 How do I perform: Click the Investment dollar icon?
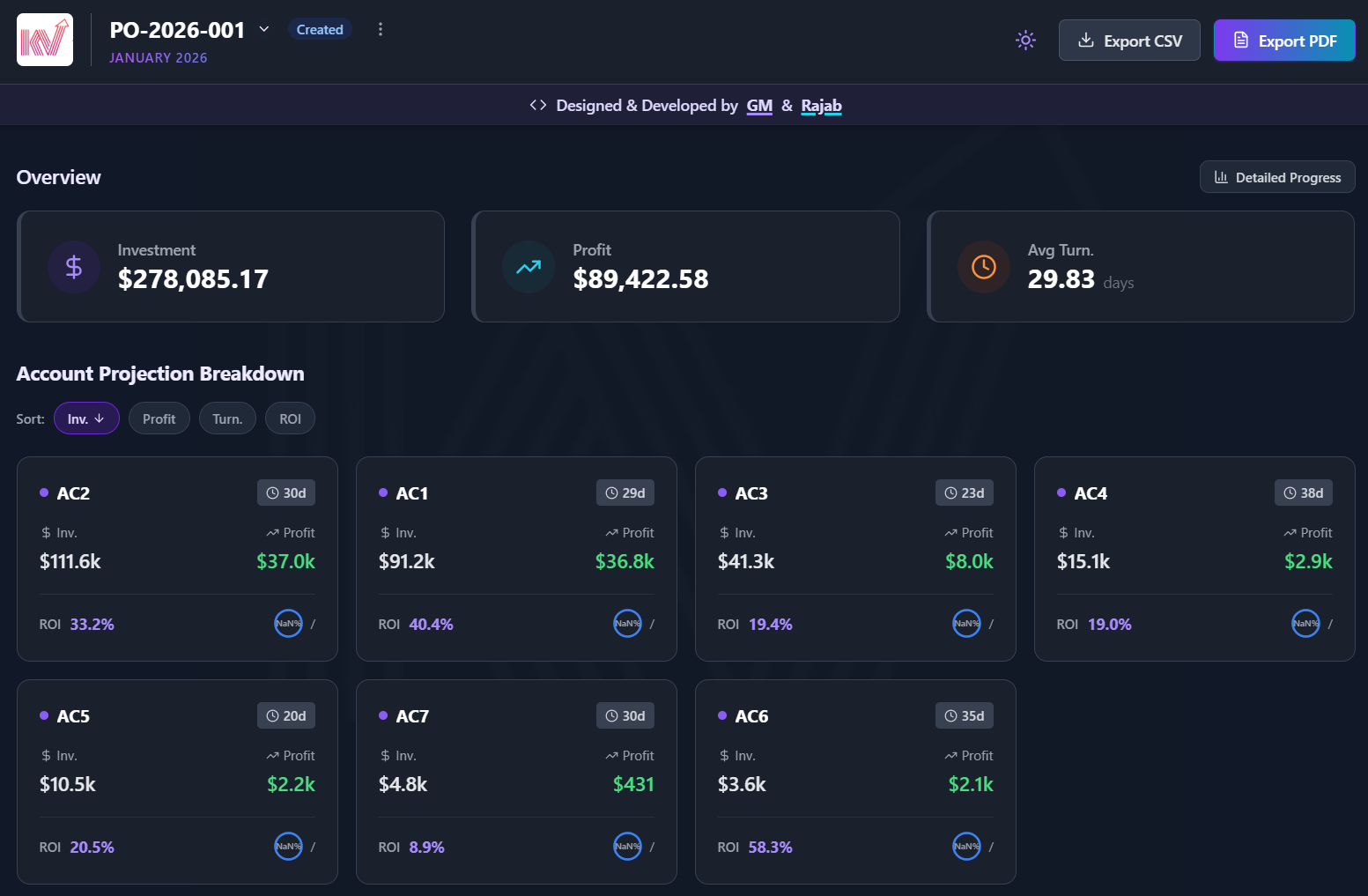[74, 267]
